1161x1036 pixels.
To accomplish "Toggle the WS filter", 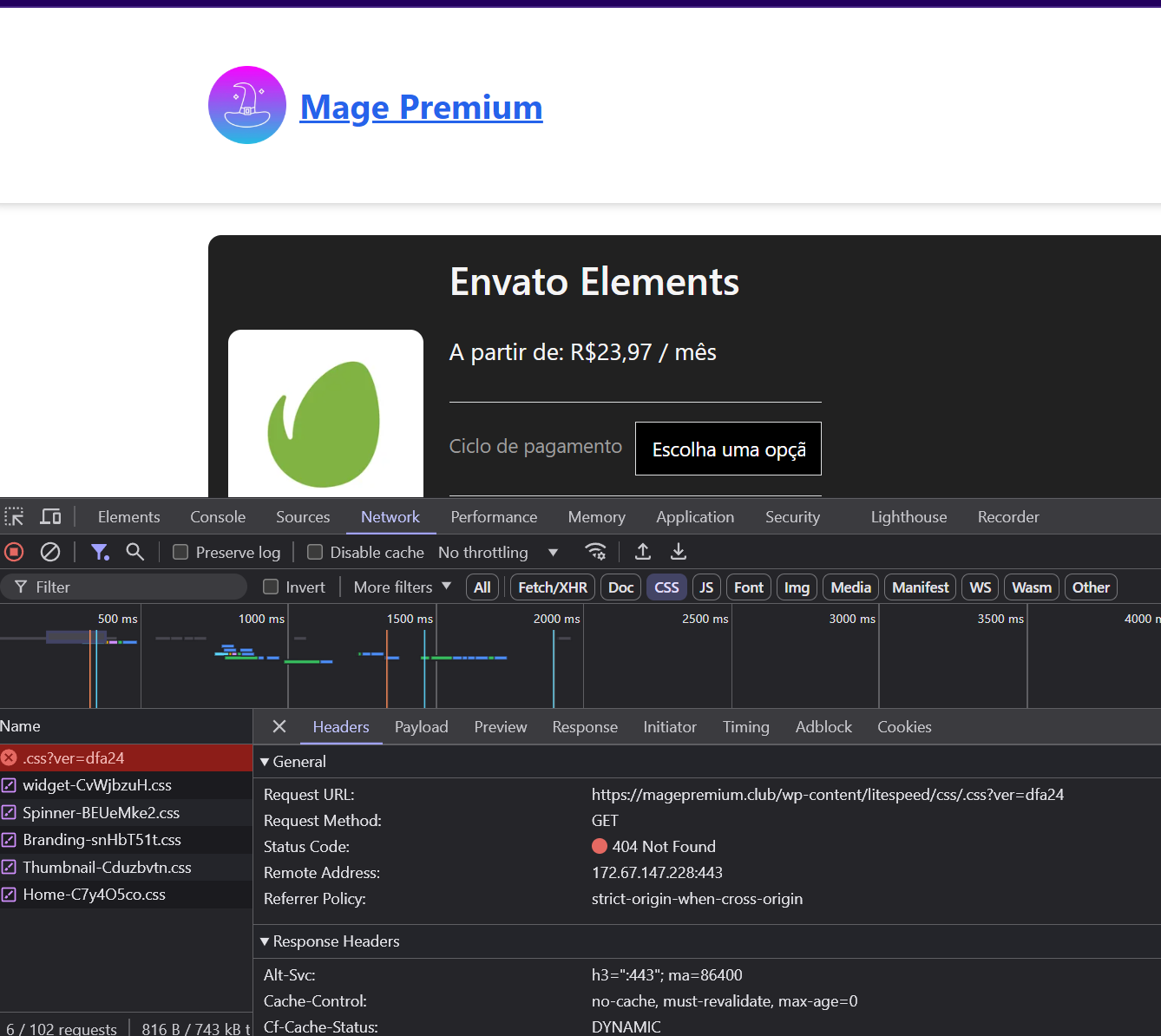I will point(981,587).
